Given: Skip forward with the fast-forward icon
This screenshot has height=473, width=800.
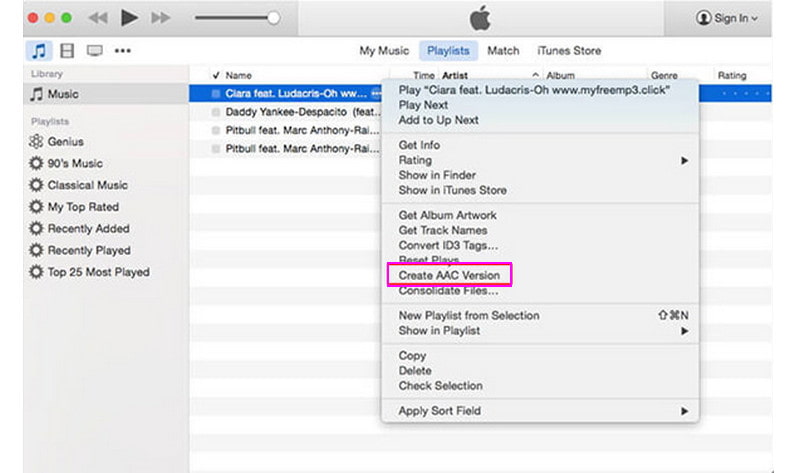Looking at the screenshot, I should [x=161, y=18].
